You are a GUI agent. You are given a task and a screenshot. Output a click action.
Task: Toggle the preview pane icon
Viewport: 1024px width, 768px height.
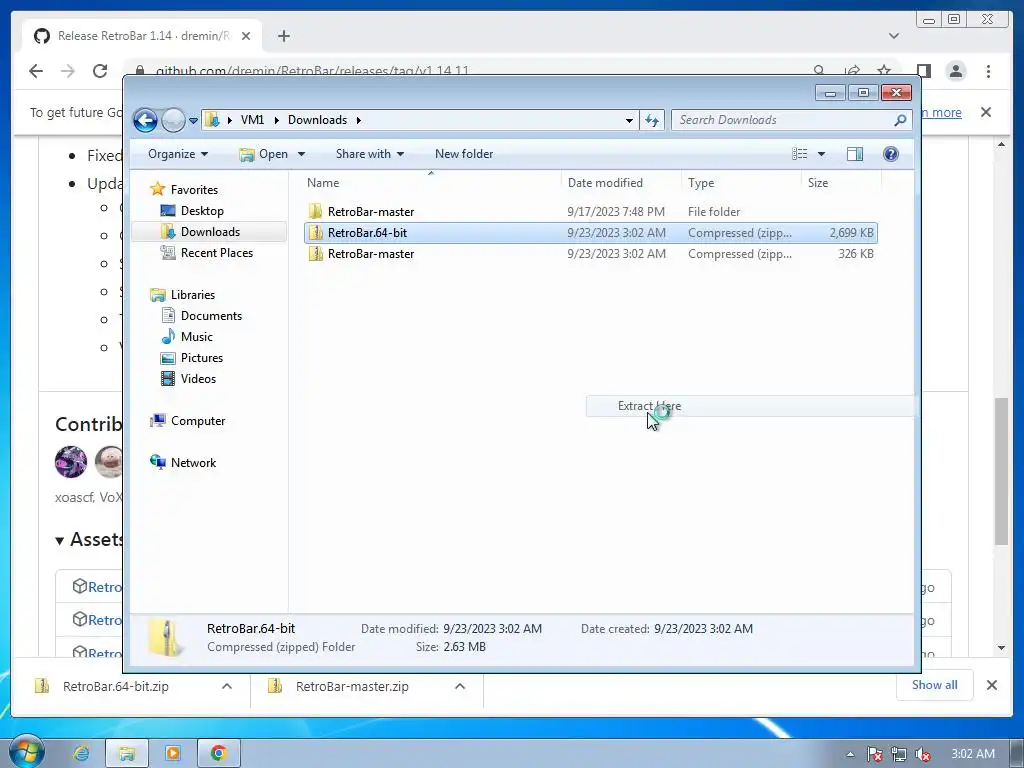[x=855, y=154]
